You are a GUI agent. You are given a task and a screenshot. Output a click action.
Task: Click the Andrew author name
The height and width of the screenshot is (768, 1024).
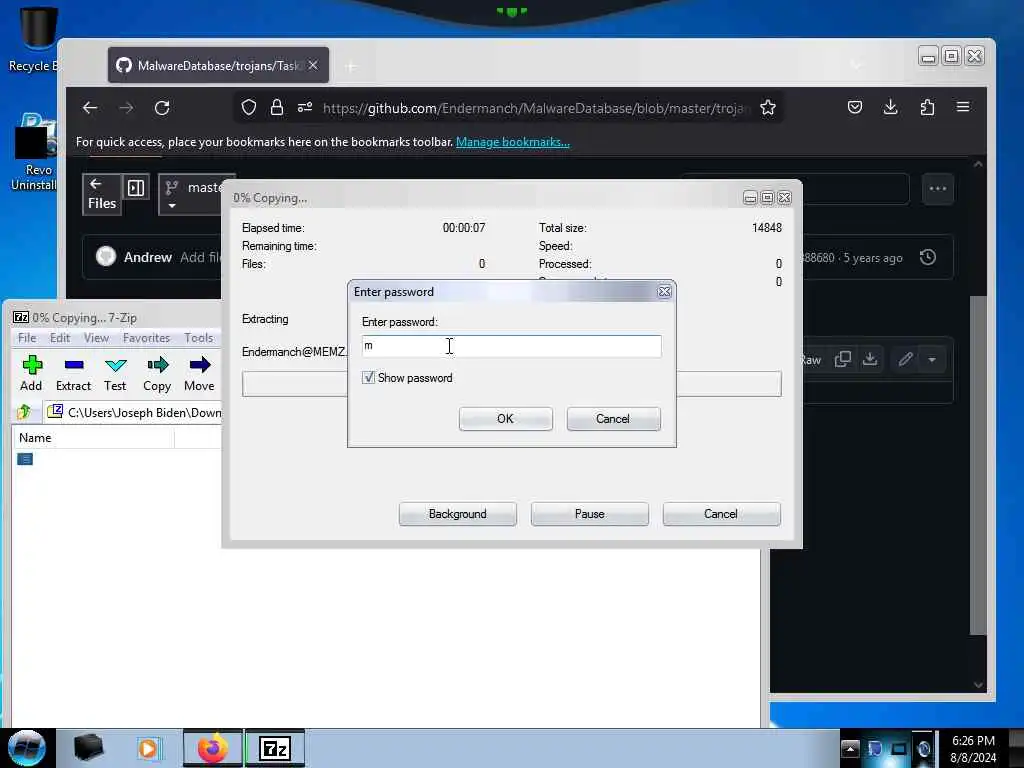(x=148, y=257)
